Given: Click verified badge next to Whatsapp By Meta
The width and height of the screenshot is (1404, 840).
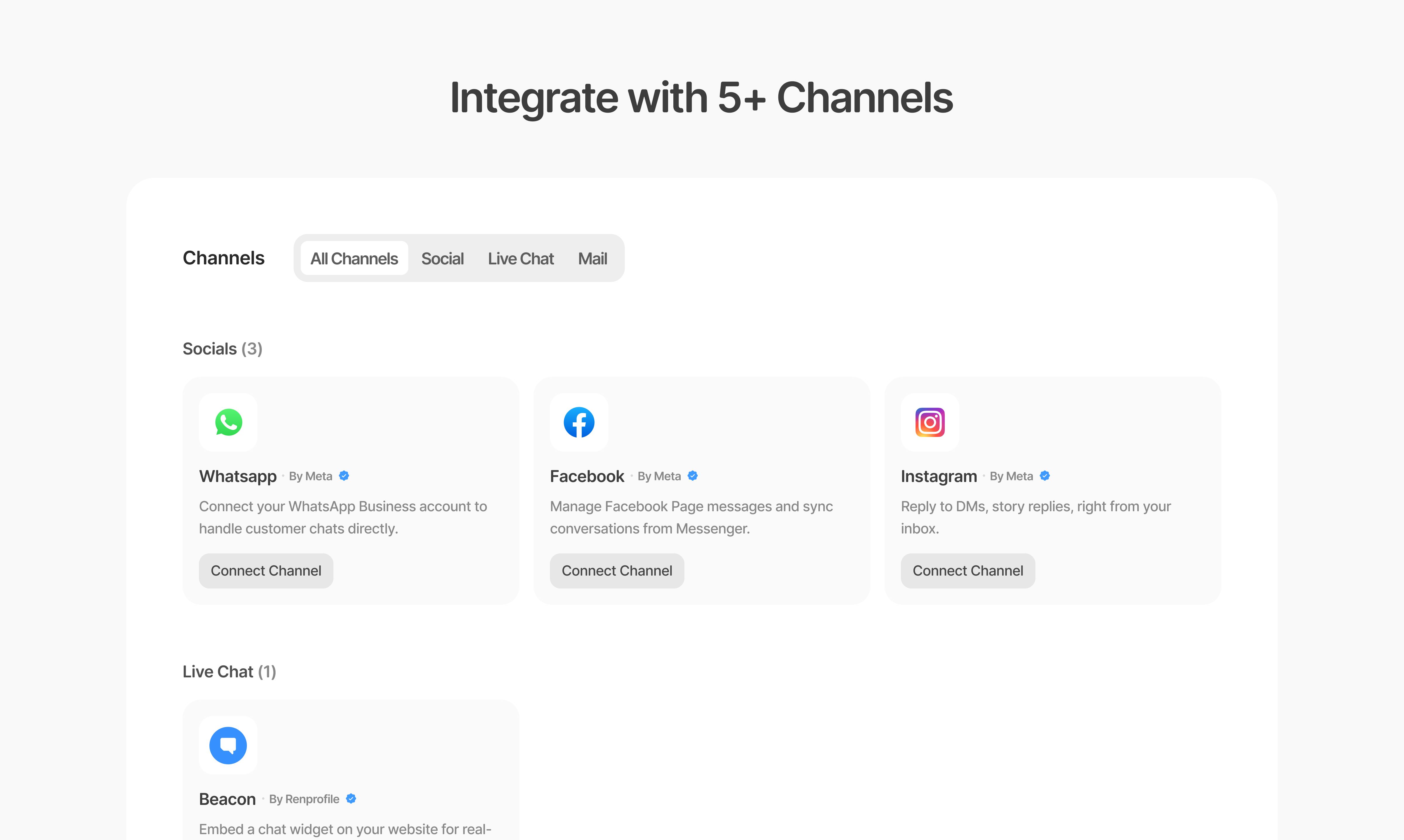Looking at the screenshot, I should coord(343,476).
